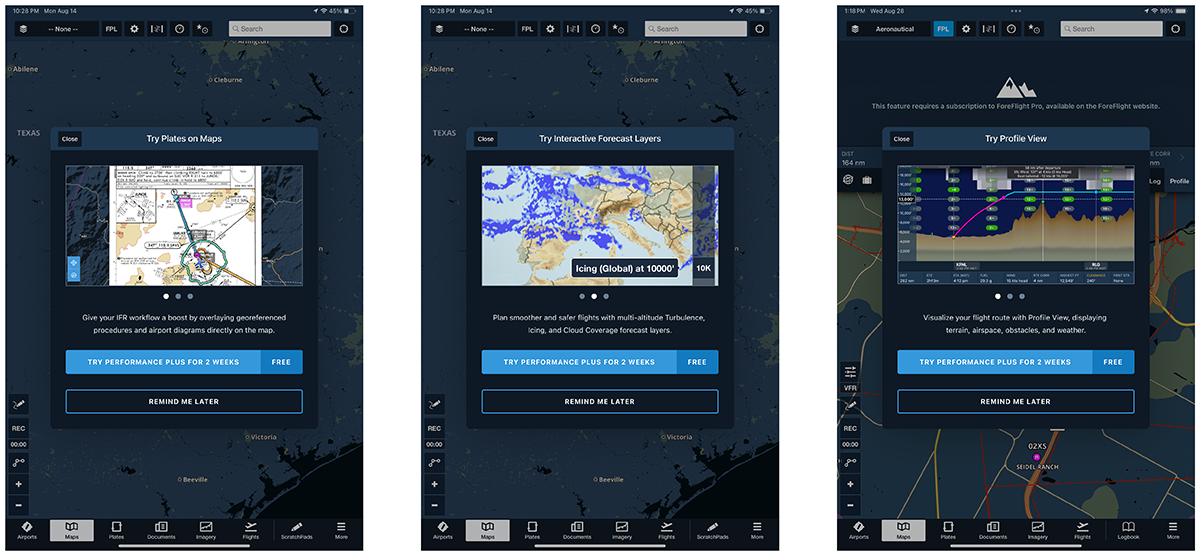Image resolution: width=1200 pixels, height=555 pixels.
Task: Open Airports tab on Plates on Maps screen
Action: click(x=27, y=530)
